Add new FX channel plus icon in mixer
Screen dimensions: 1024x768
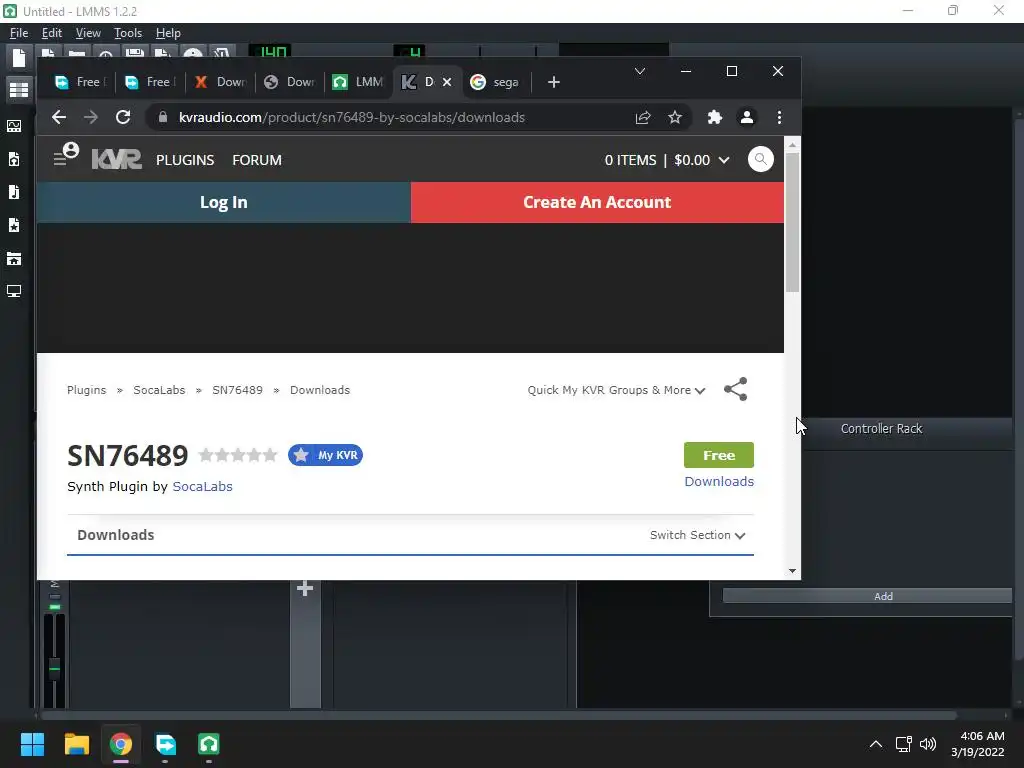coord(305,589)
